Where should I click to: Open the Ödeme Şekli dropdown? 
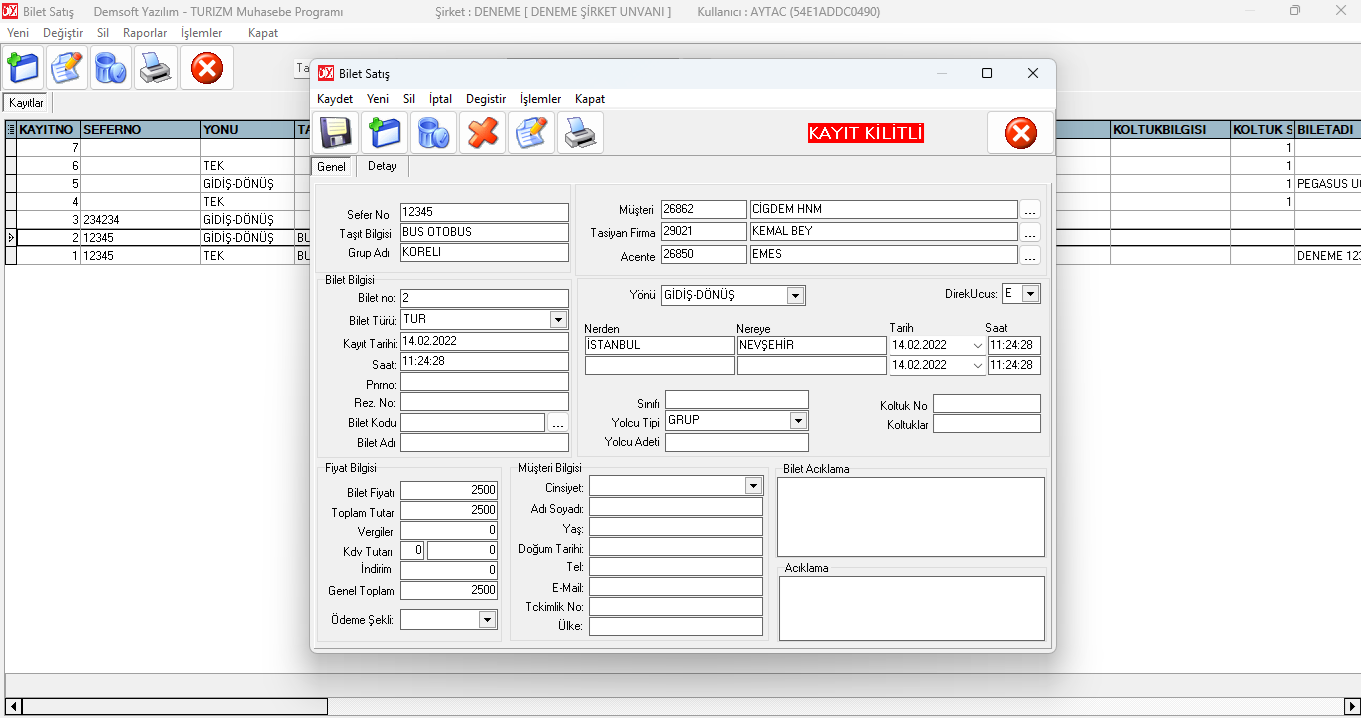[x=486, y=620]
